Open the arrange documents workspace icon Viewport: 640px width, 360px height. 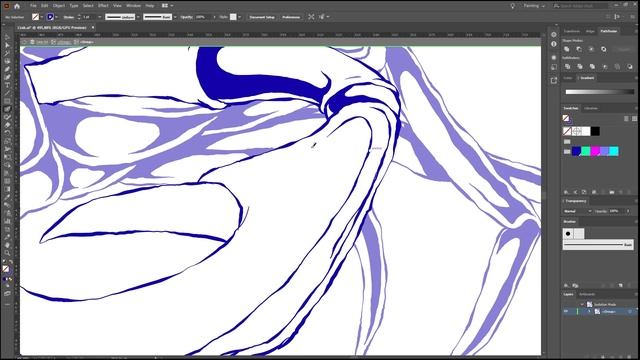(167, 6)
